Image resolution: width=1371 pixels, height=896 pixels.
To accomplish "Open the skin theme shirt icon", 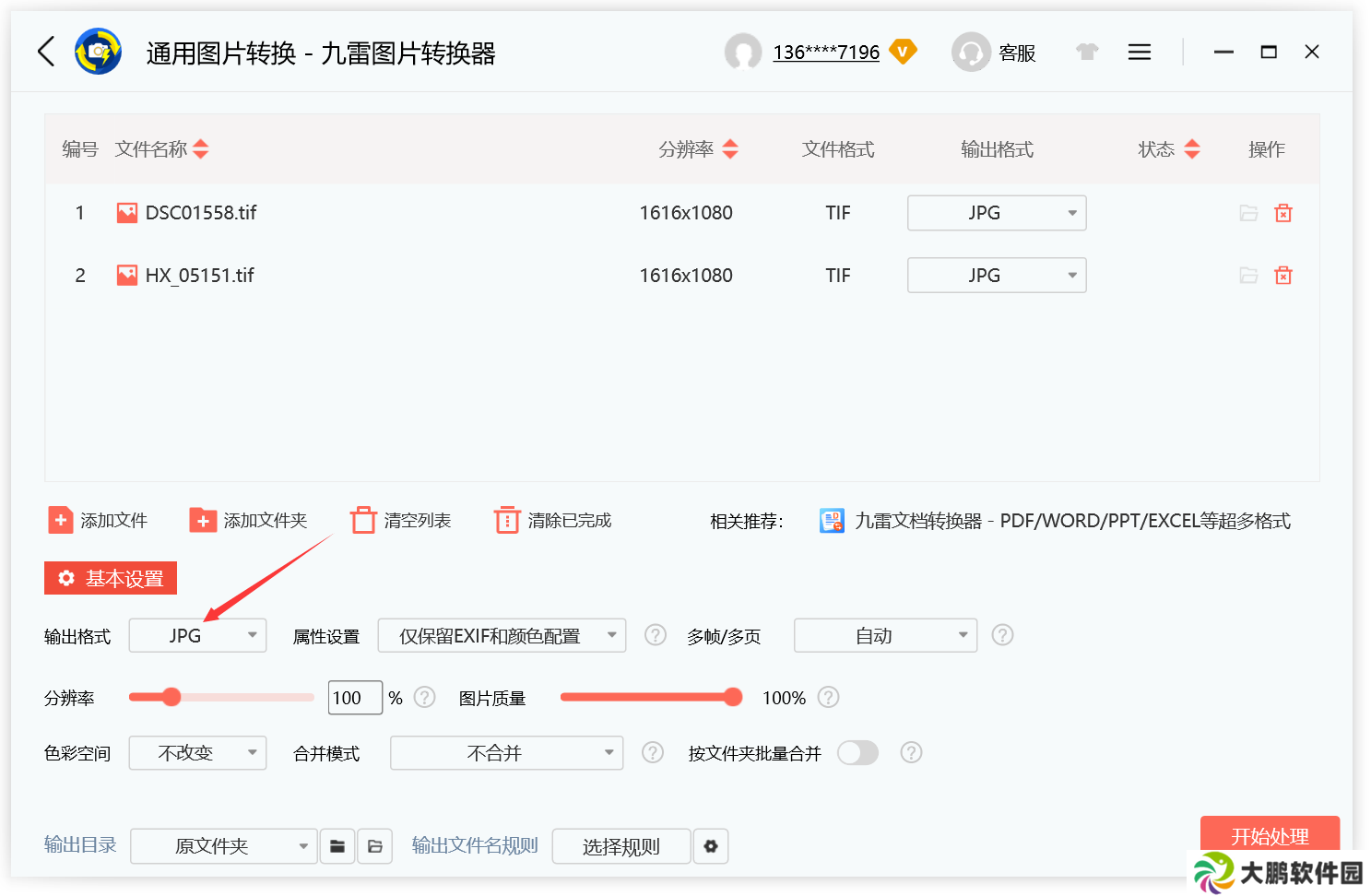I will [x=1088, y=52].
